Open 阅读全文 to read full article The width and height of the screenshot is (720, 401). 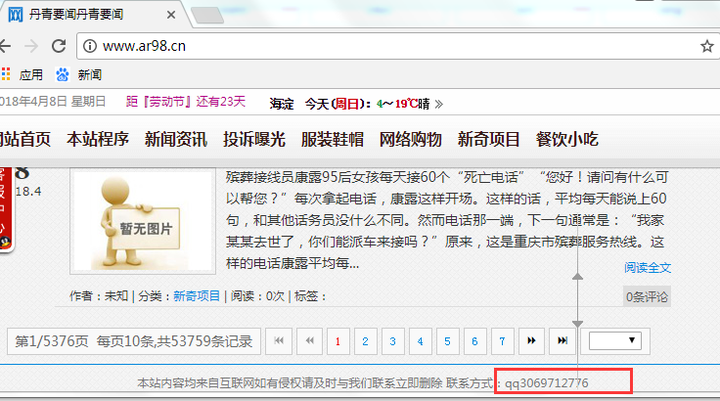[647, 267]
